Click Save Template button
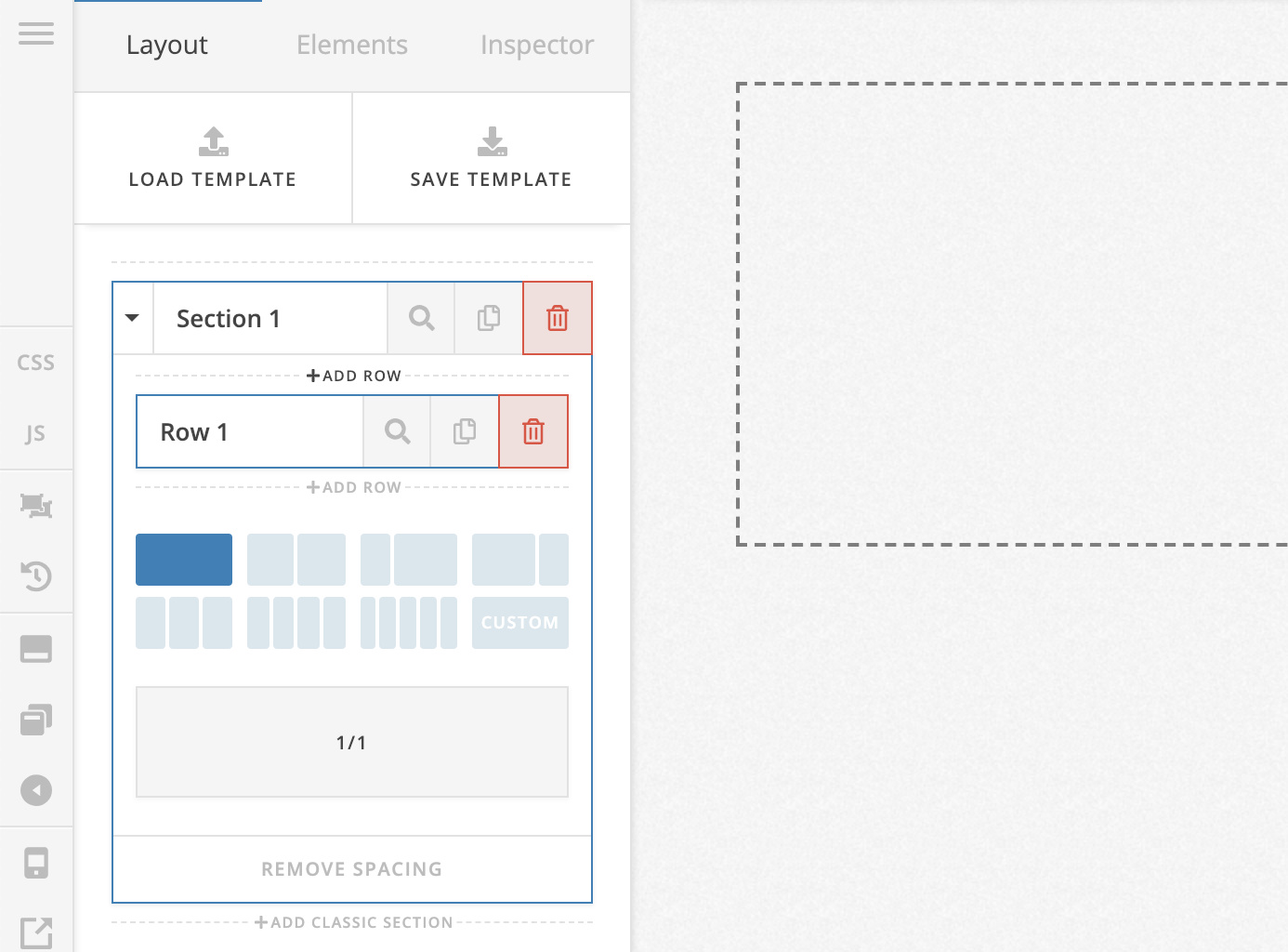The height and width of the screenshot is (952, 1288). point(492,158)
